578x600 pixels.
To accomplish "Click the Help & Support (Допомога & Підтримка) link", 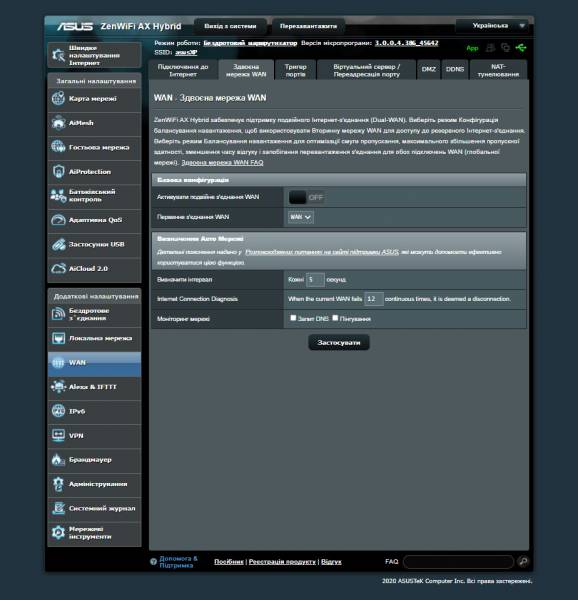I will coord(178,562).
